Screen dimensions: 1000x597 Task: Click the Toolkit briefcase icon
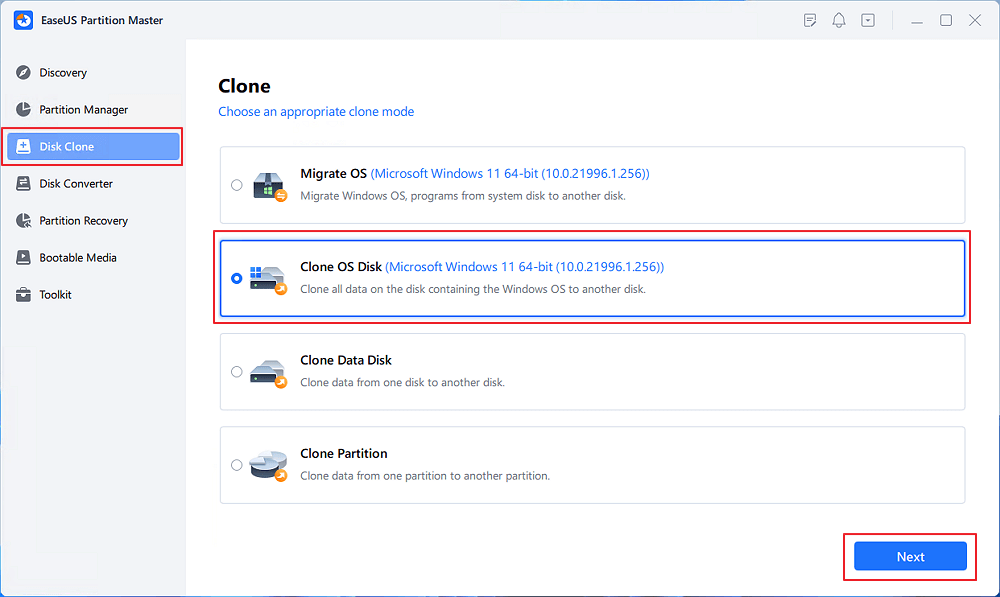tap(24, 295)
